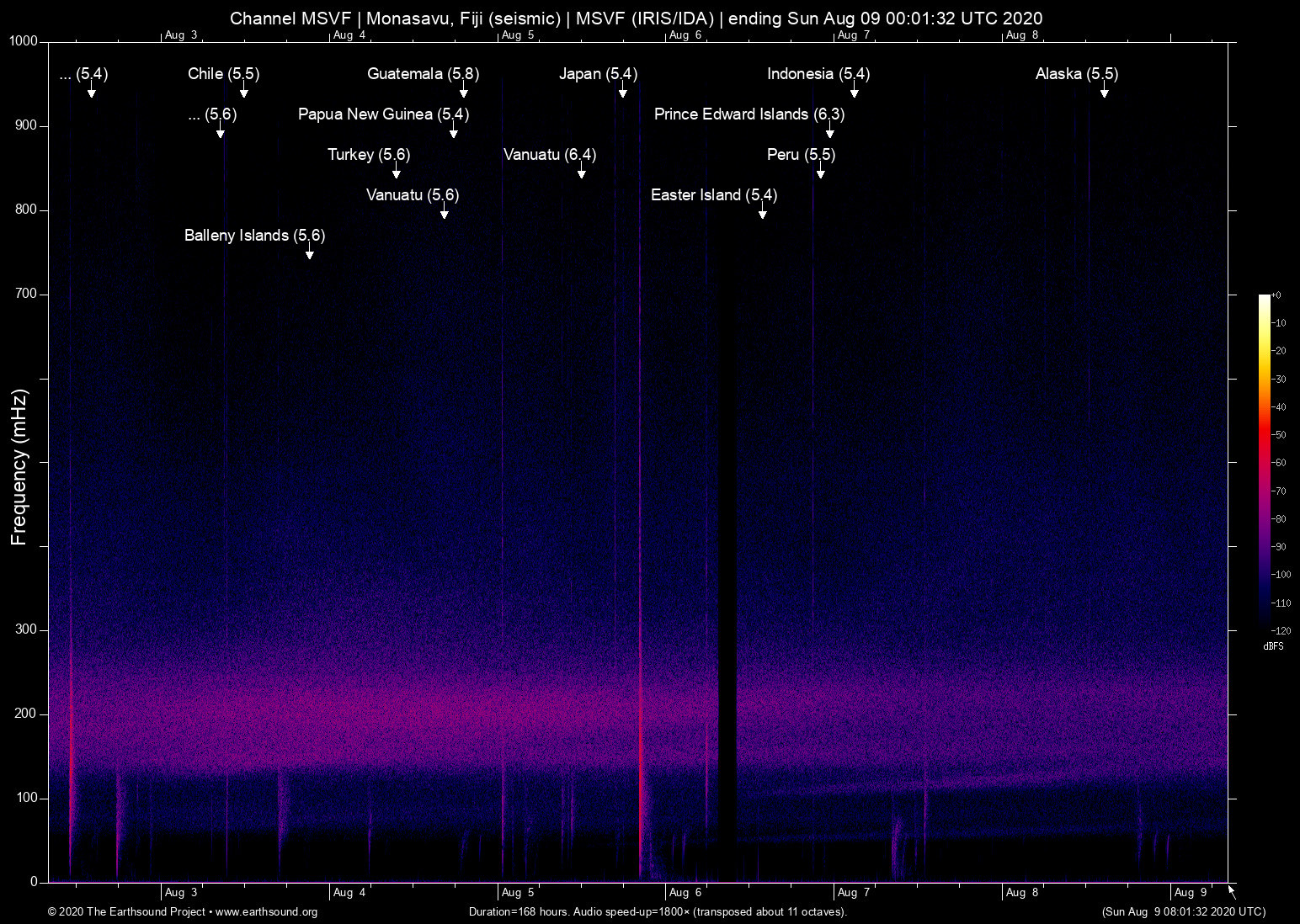Click the "1000" frequency axis tick label

[x=24, y=41]
